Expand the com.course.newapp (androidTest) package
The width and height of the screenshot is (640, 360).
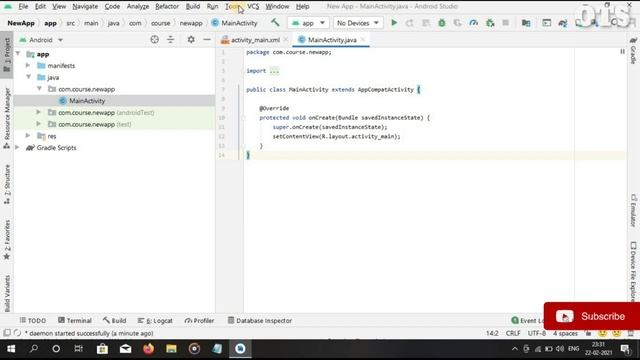(x=38, y=112)
